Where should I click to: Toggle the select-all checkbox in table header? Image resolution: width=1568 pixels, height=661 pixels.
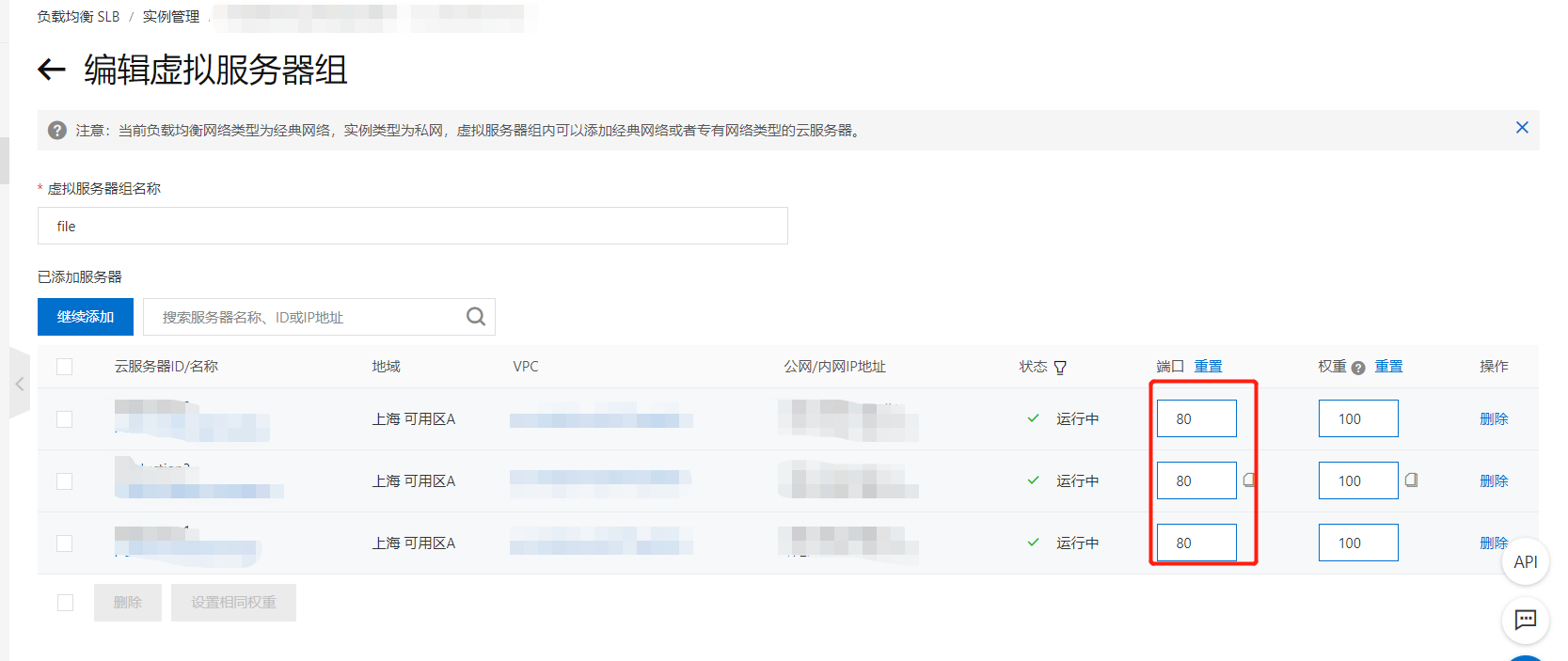click(64, 367)
